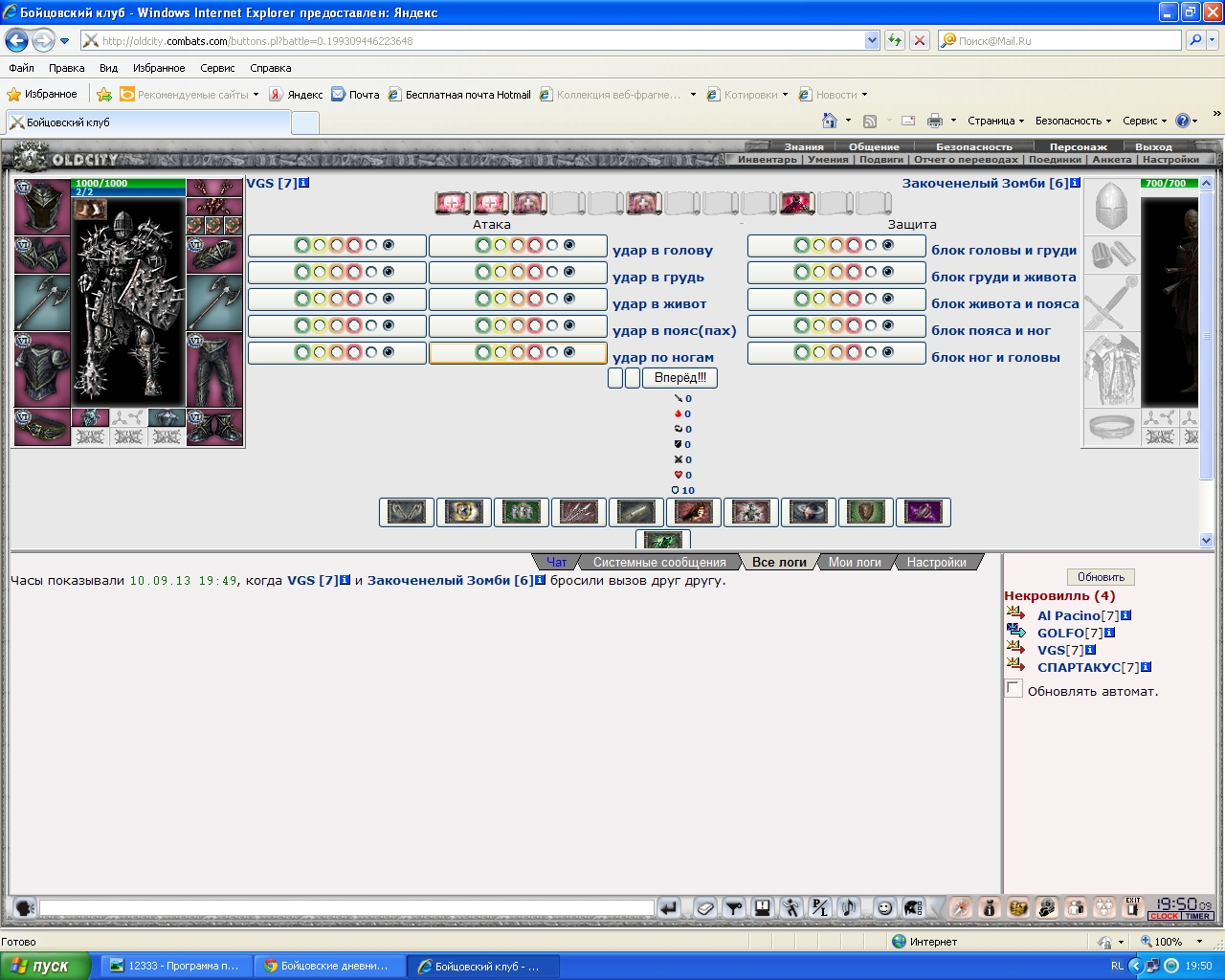Image resolution: width=1225 pixels, height=980 pixels.
Task: Click the EXIT door icon
Action: (x=1133, y=907)
